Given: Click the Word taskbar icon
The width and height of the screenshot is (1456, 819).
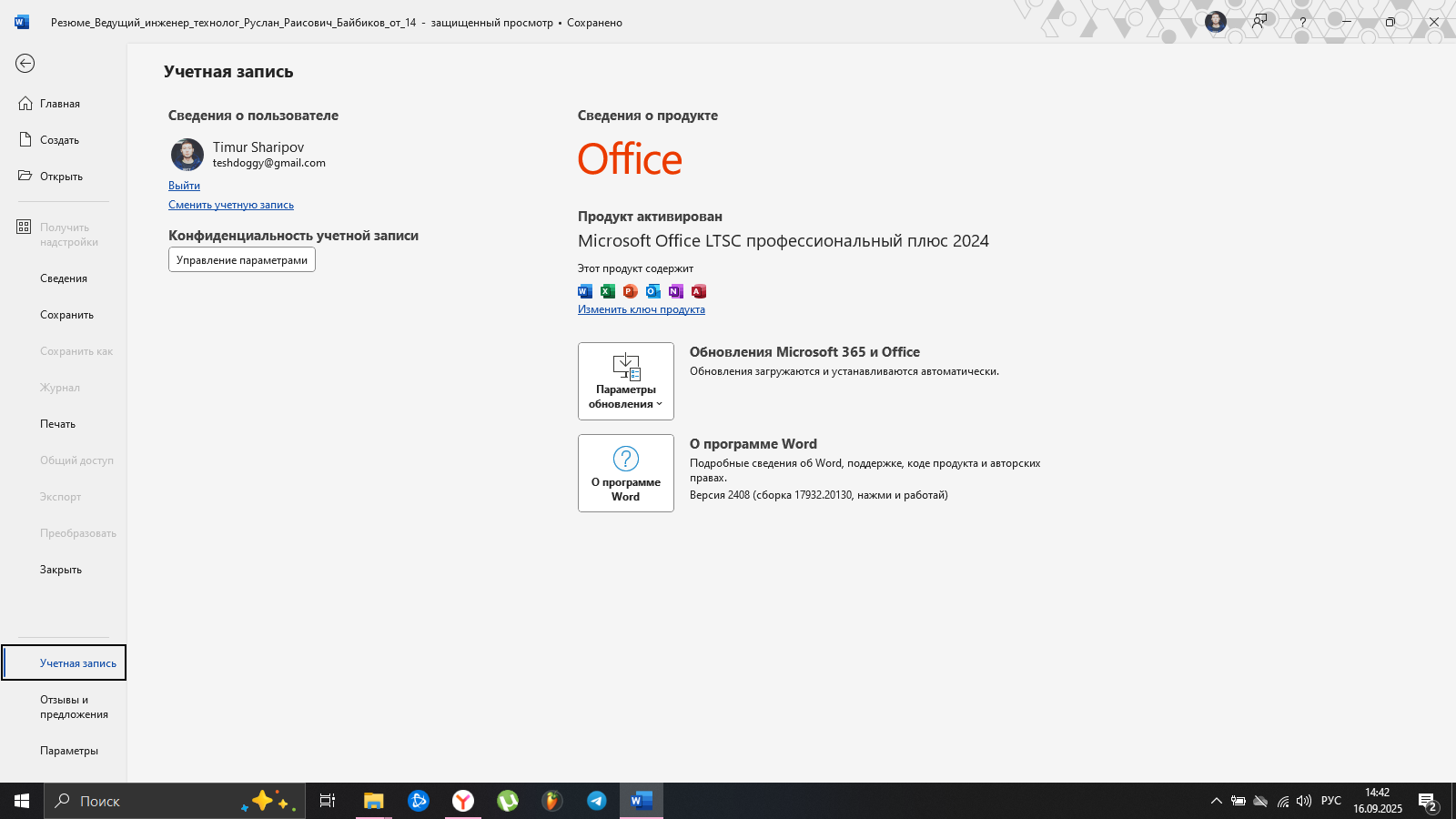Looking at the screenshot, I should coord(642,801).
